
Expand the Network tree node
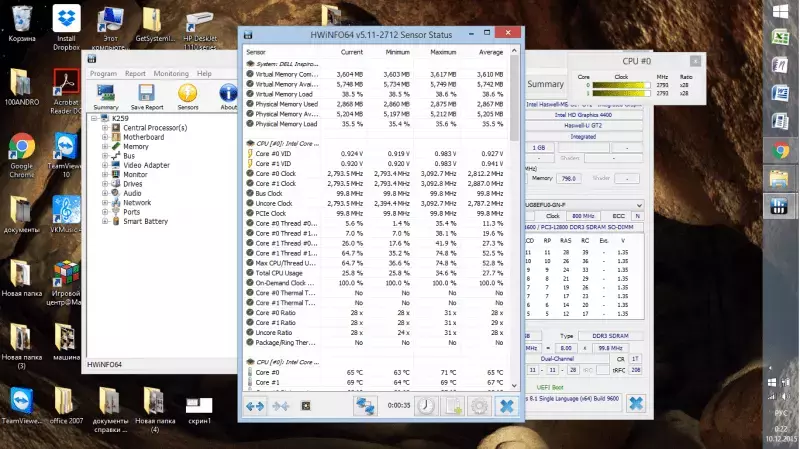(105, 203)
